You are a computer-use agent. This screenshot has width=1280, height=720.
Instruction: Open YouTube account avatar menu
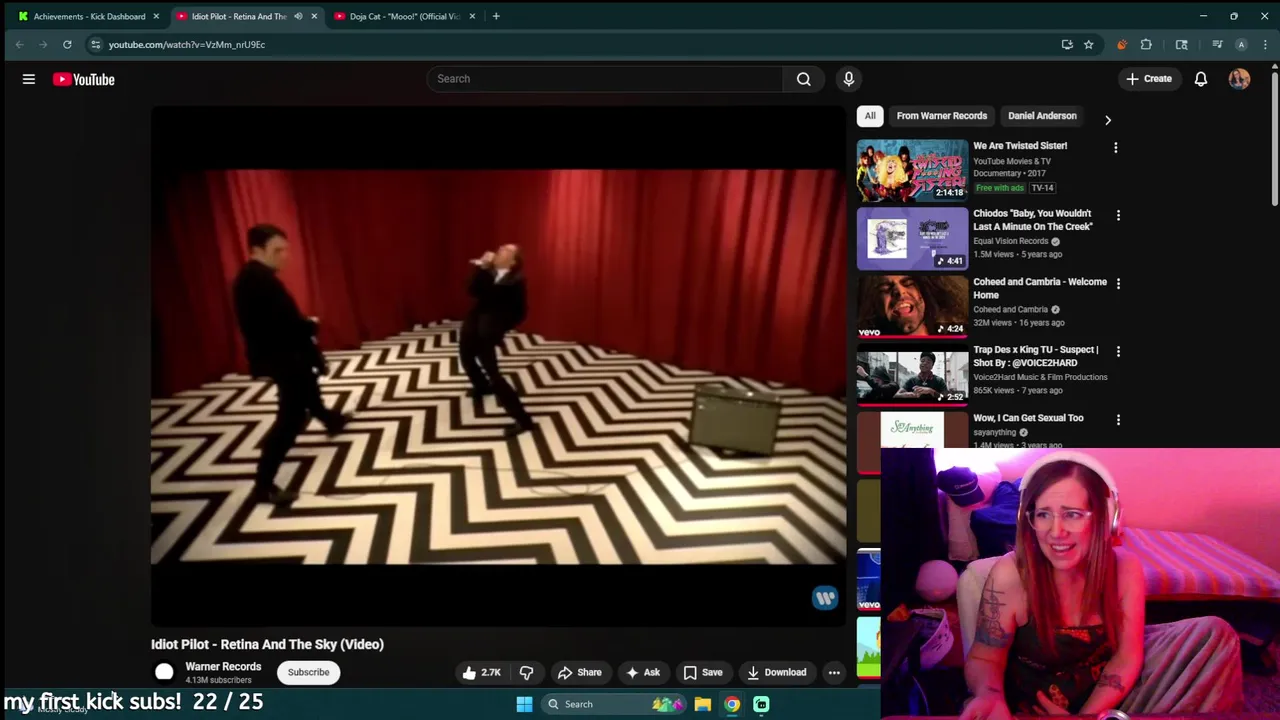(x=1239, y=79)
